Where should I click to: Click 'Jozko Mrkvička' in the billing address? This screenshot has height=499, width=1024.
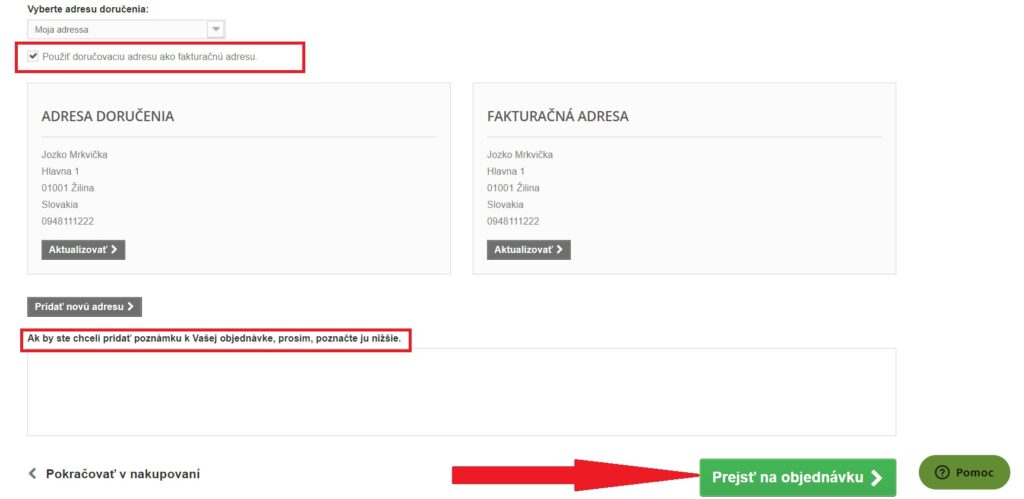[x=520, y=155]
